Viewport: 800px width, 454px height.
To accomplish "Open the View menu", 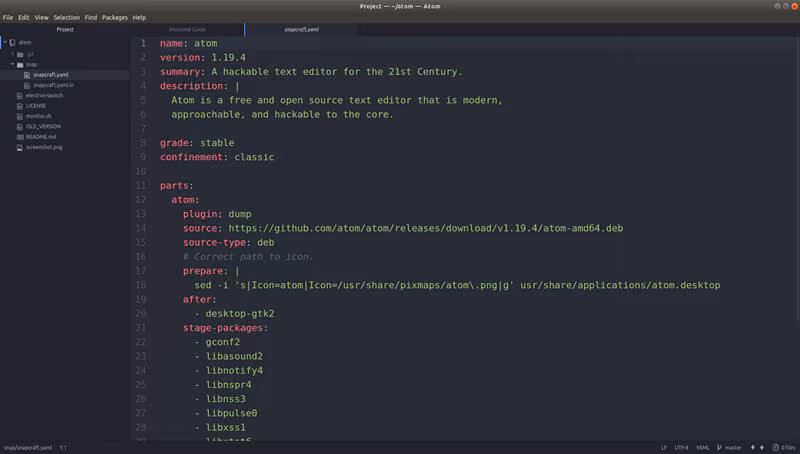I will 41,17.
